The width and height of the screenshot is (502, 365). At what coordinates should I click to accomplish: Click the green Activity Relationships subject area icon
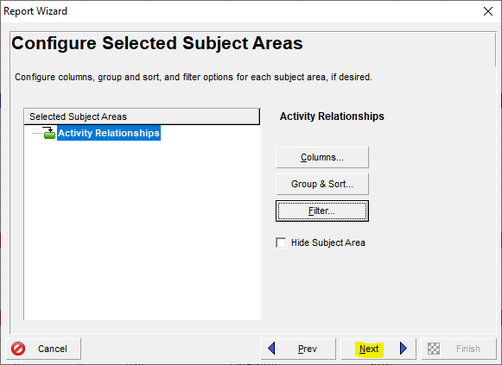49,133
